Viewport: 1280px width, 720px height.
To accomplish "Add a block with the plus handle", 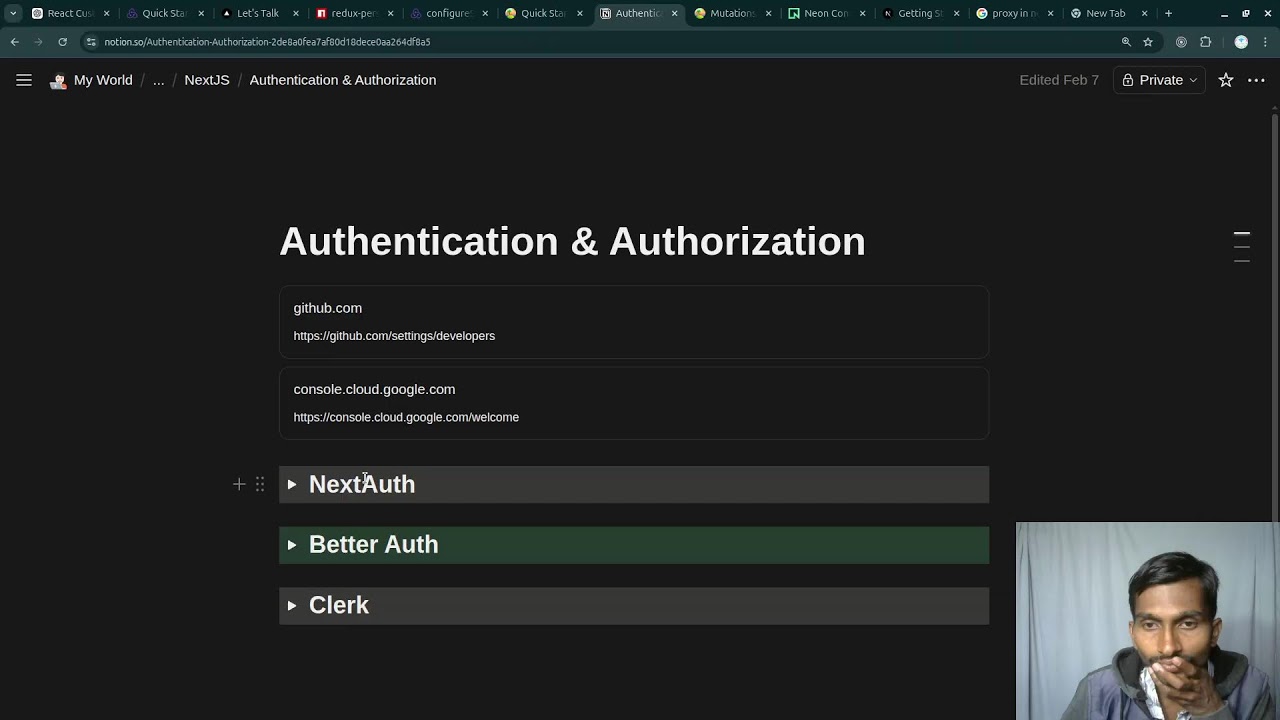I will (x=239, y=484).
